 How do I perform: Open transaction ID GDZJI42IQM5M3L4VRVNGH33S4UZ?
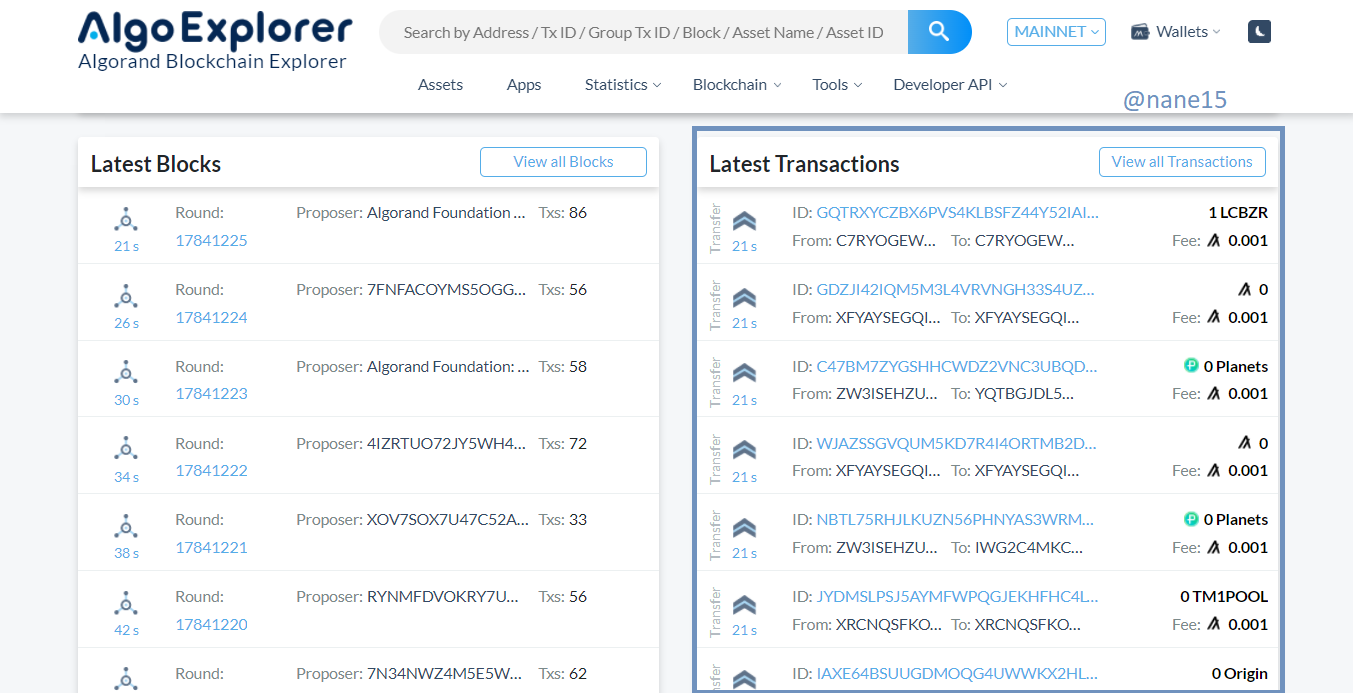click(x=955, y=290)
